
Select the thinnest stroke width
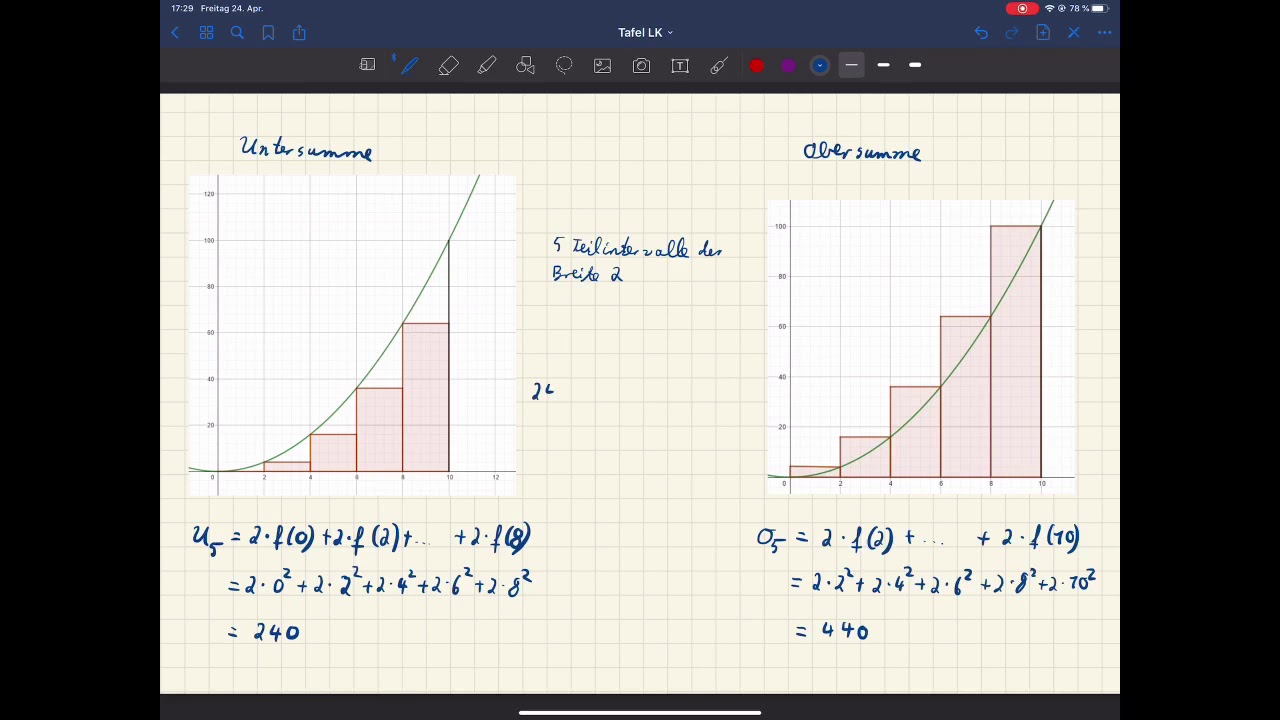pyautogui.click(x=851, y=65)
